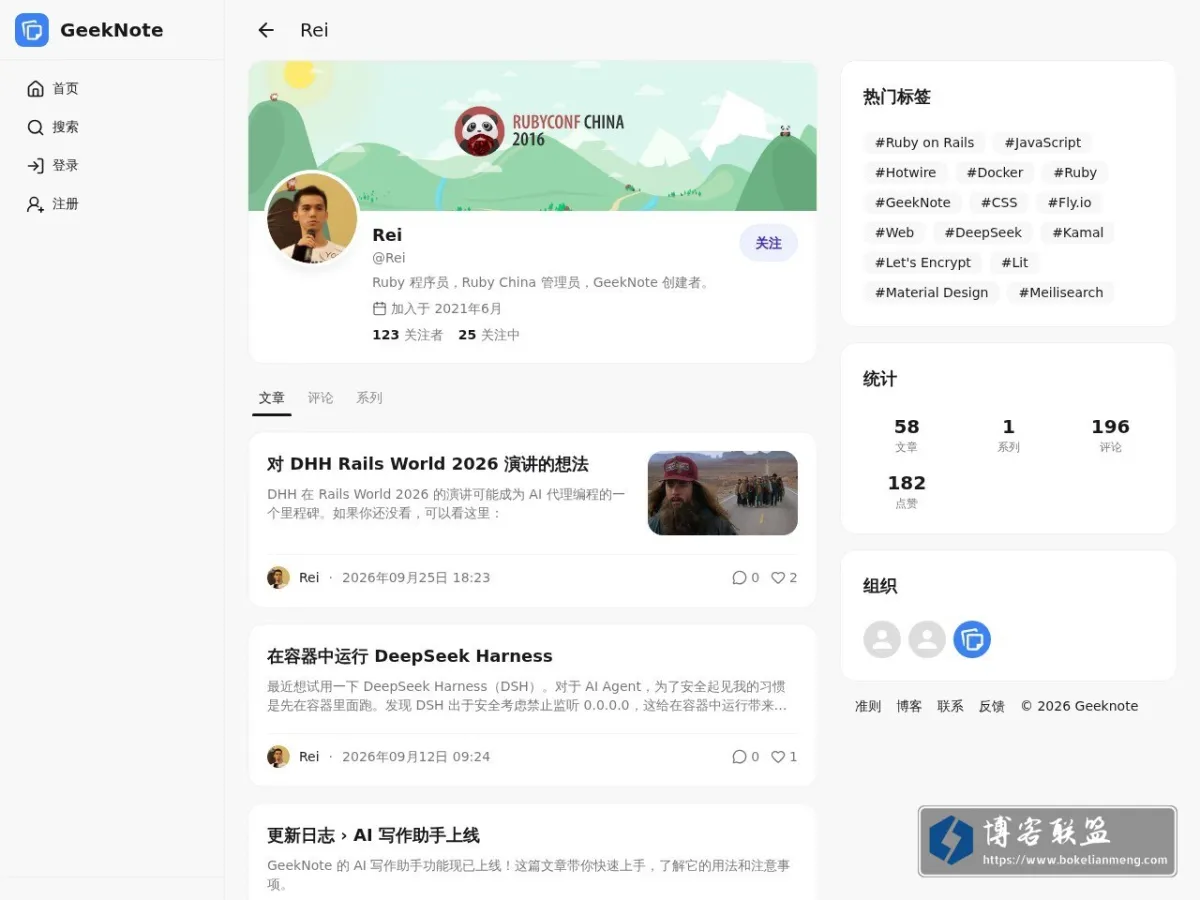Click the 1 系列 statistic

pos(1008,435)
